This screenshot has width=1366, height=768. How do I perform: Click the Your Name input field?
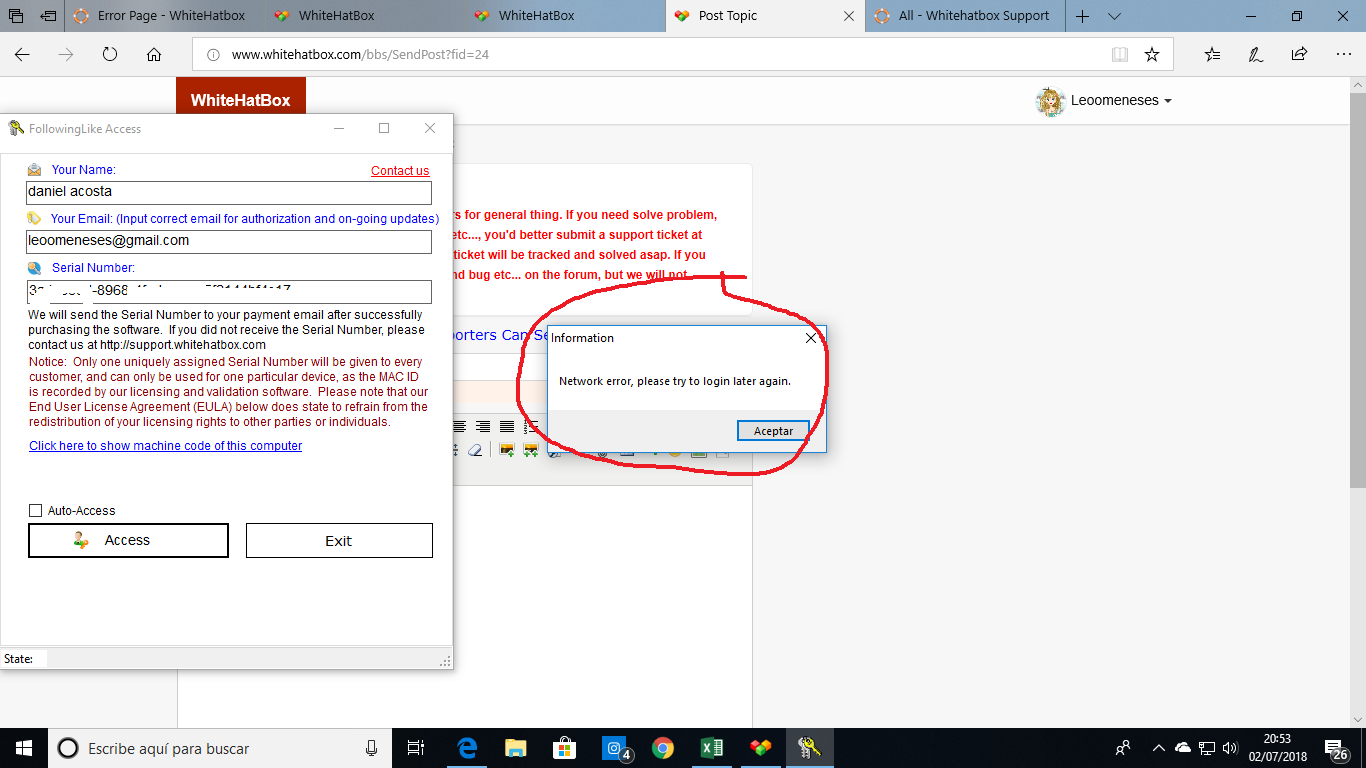pyautogui.click(x=229, y=192)
